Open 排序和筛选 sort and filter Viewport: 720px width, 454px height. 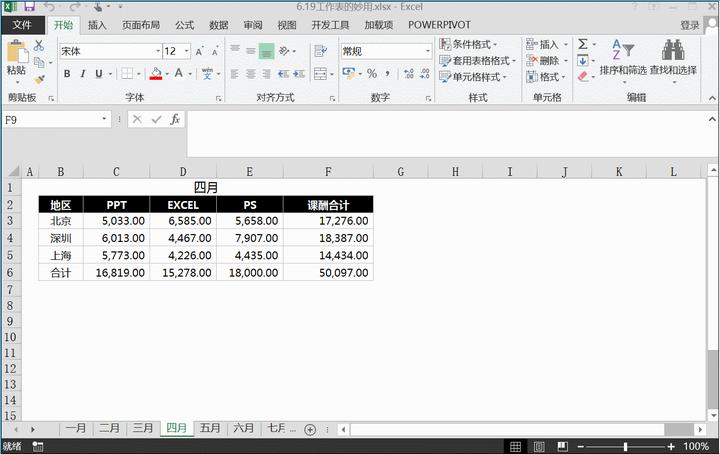click(x=623, y=59)
